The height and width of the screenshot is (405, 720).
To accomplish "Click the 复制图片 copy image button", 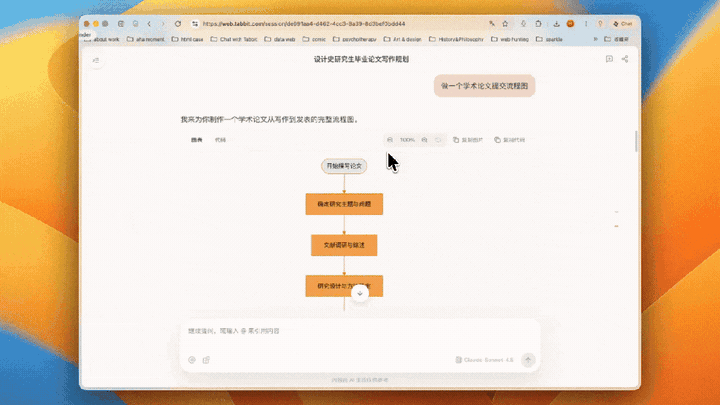I will pos(468,140).
